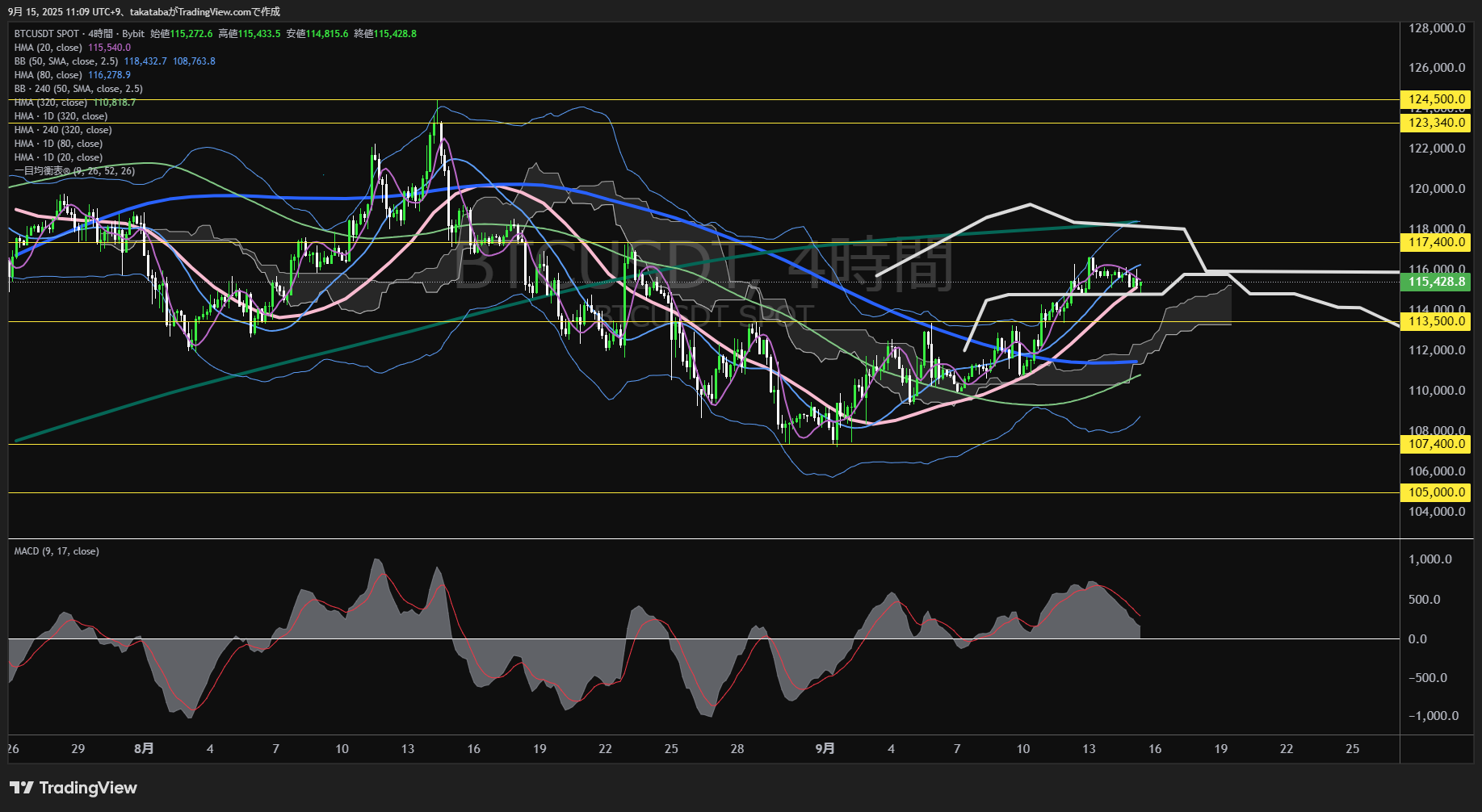Select the HMA (320, close) indicator legend
Screen dimensions: 1482x812
pos(51,103)
